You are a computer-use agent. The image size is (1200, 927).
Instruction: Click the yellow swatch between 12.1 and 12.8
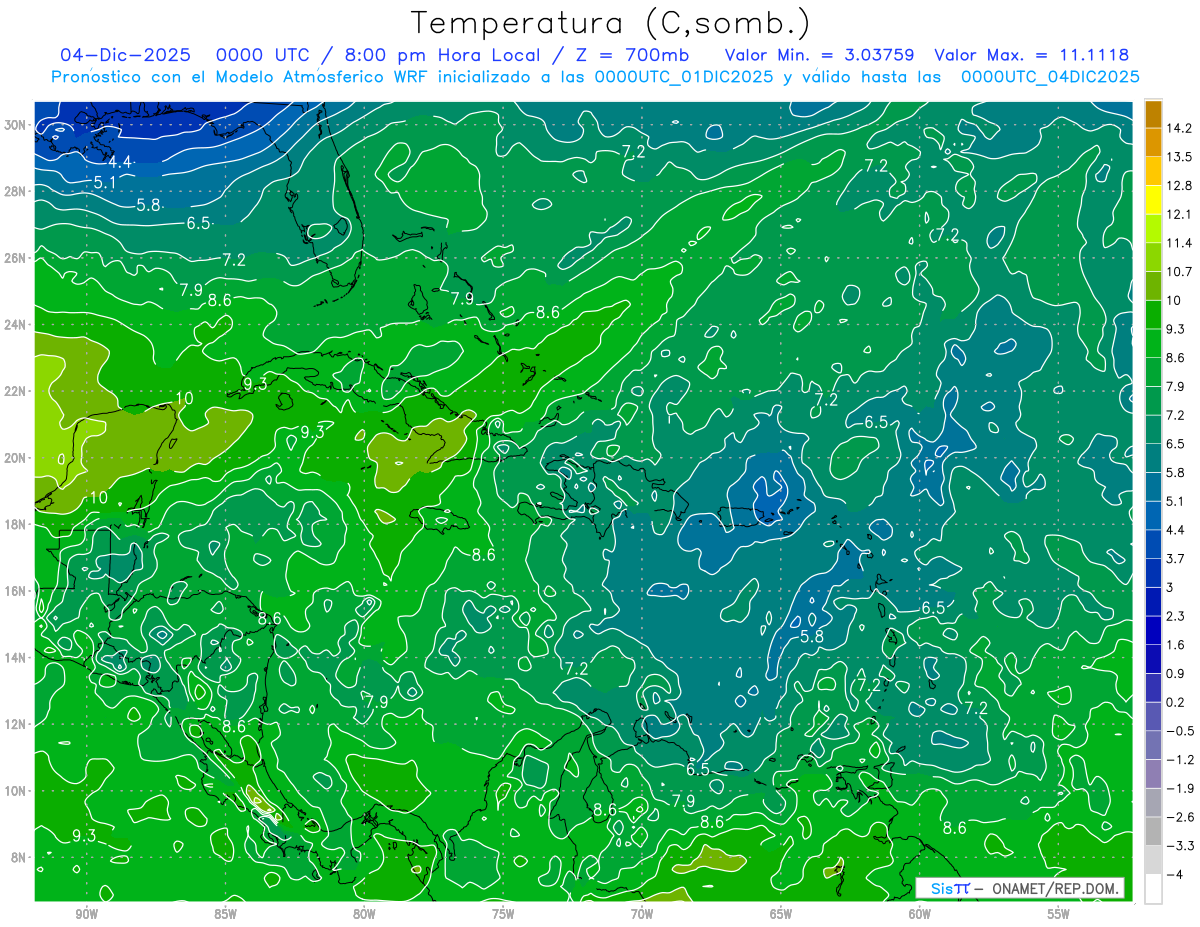(x=1153, y=200)
